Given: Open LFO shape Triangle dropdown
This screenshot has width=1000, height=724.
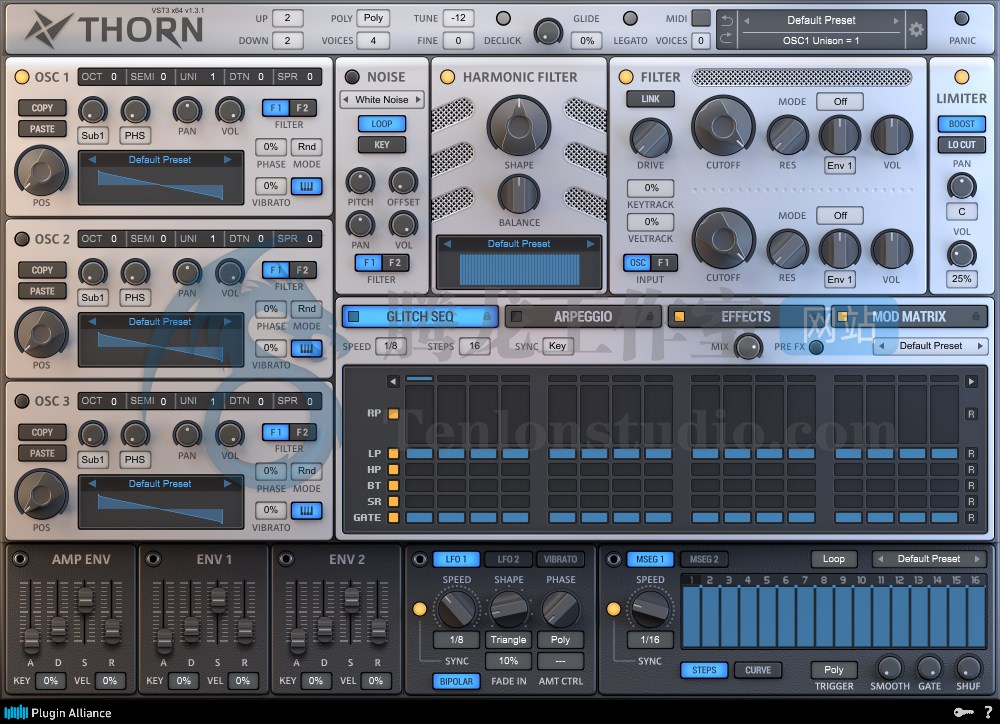Looking at the screenshot, I should pyautogui.click(x=508, y=640).
